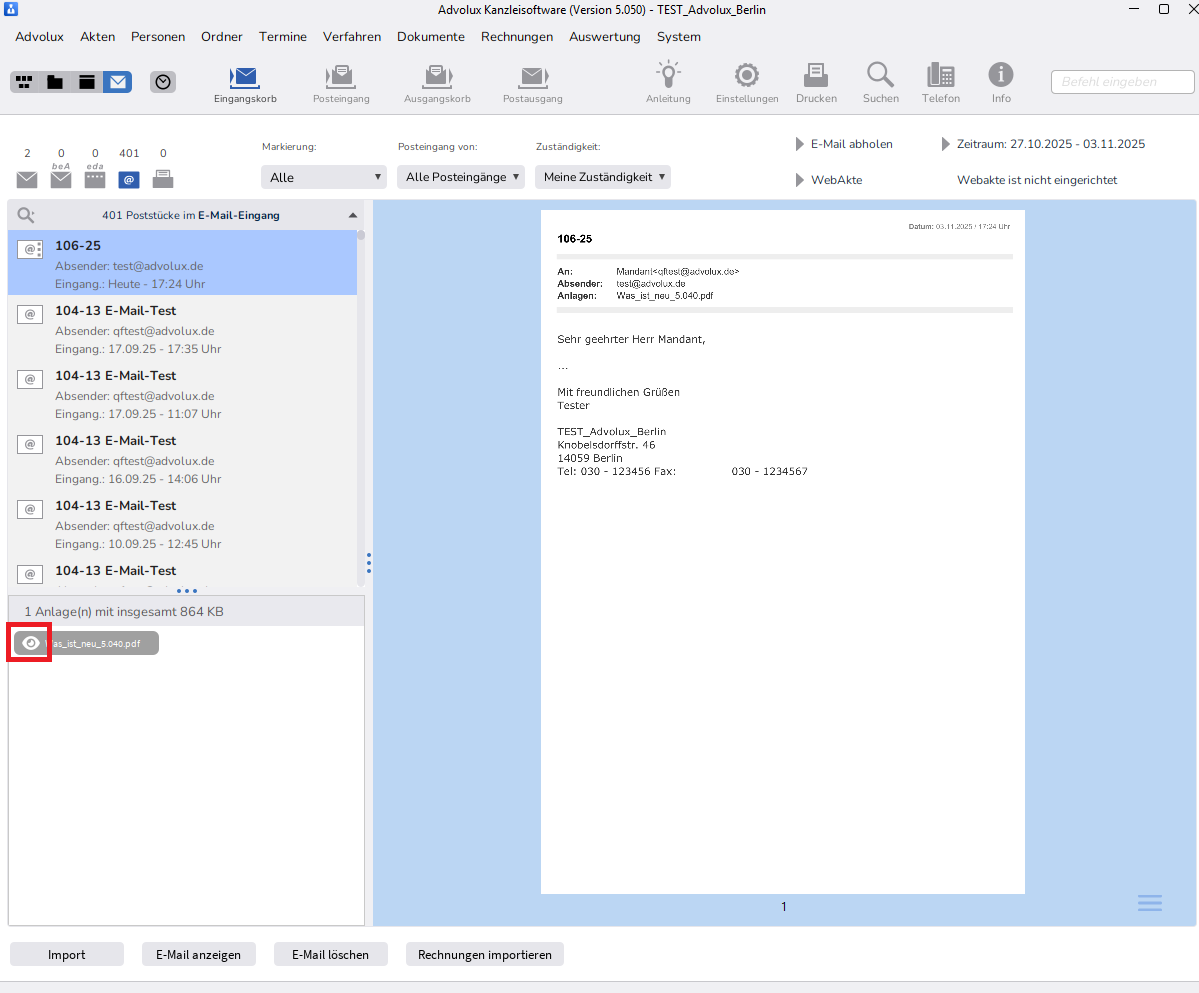Open Einstellungen gear icon
Screen dimensions: 1199x993
point(746,75)
